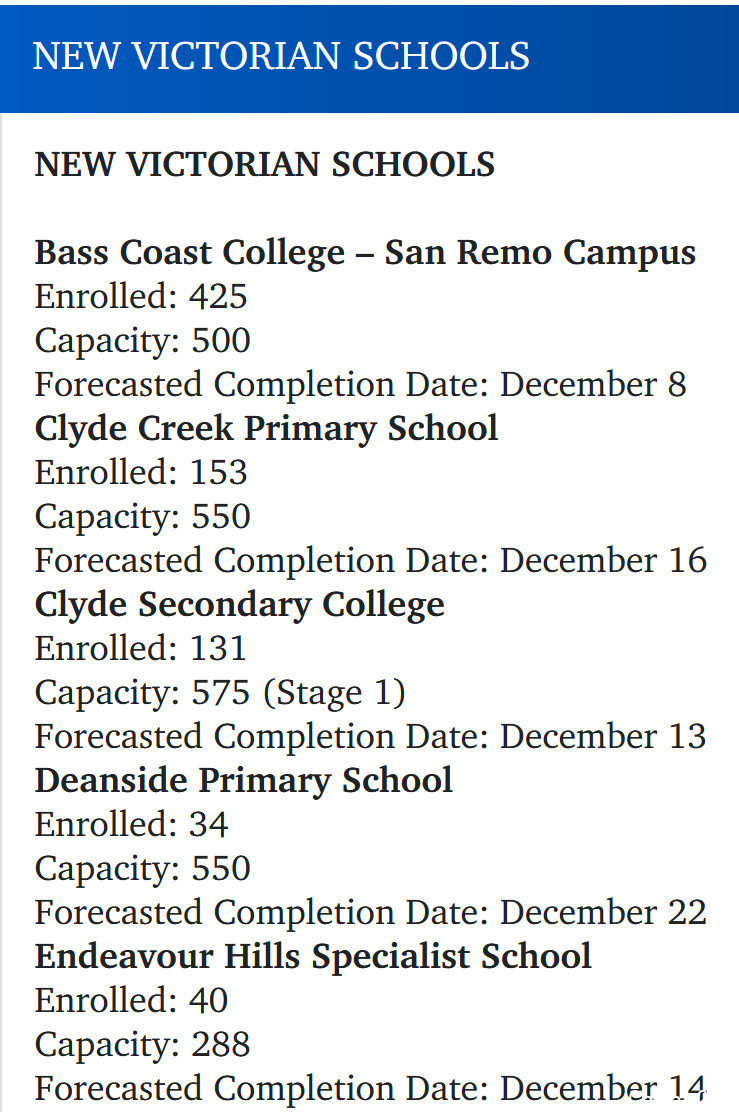Viewport: 739px width, 1112px height.
Task: Select Forecasted Completion Date: December 16
Action: [x=371, y=561]
